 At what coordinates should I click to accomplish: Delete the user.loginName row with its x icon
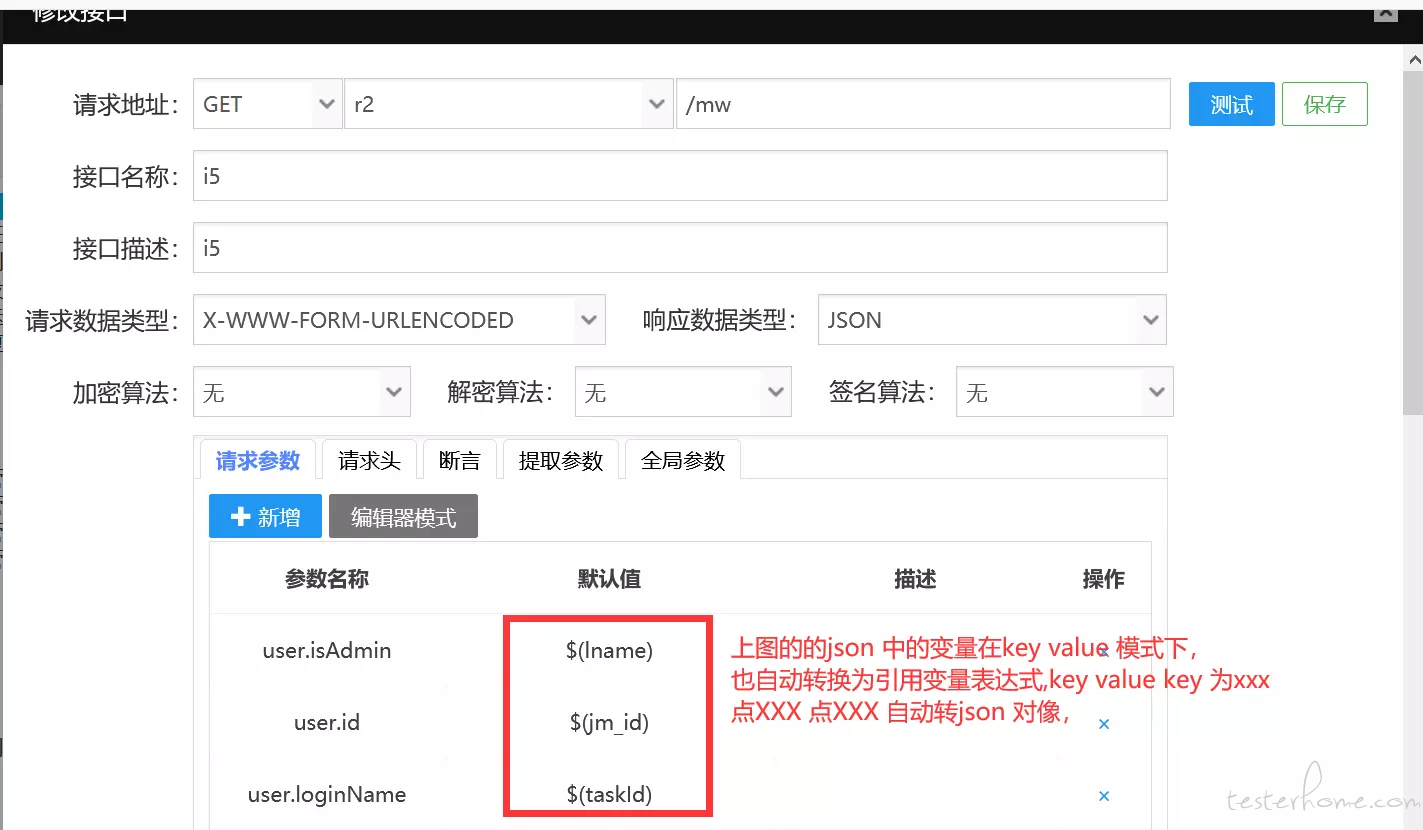point(1104,796)
